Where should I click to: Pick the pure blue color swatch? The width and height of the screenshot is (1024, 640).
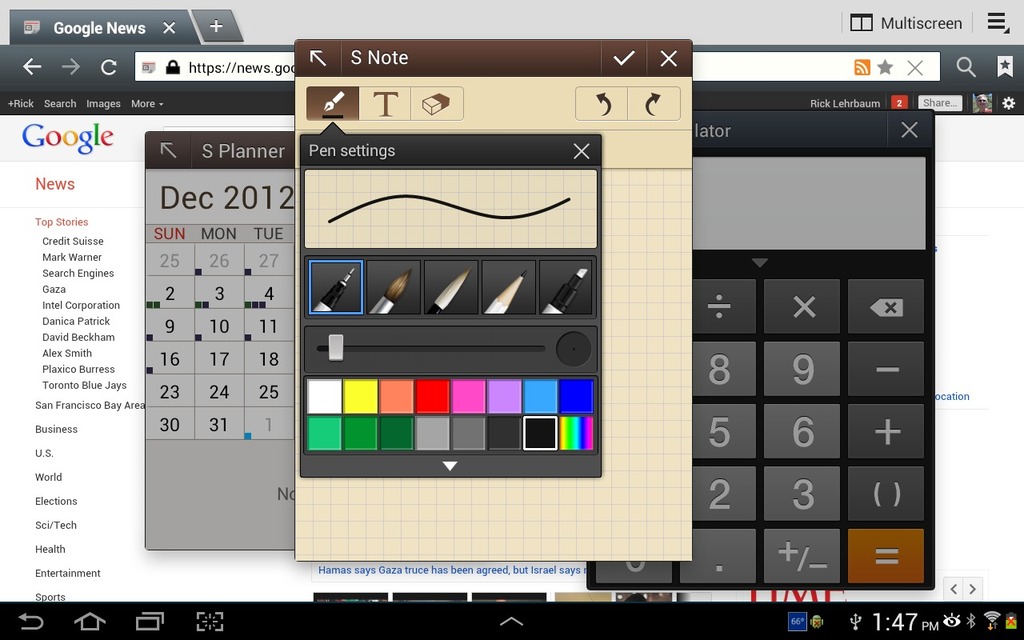pos(576,396)
